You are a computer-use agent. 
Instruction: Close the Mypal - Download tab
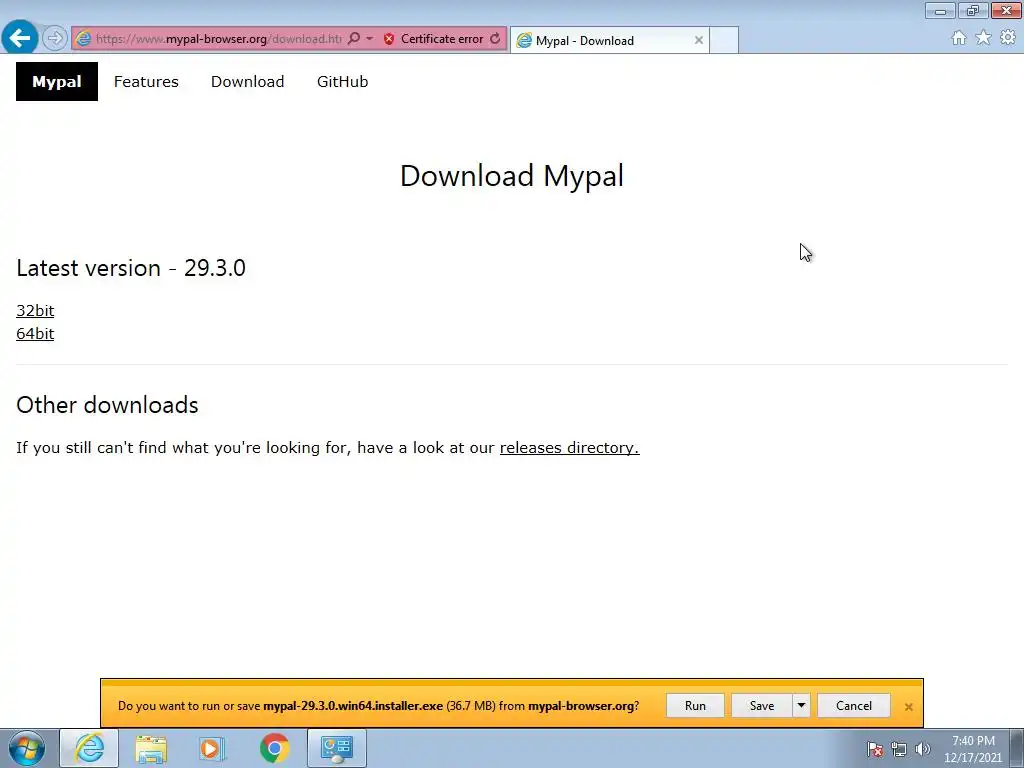click(x=699, y=40)
